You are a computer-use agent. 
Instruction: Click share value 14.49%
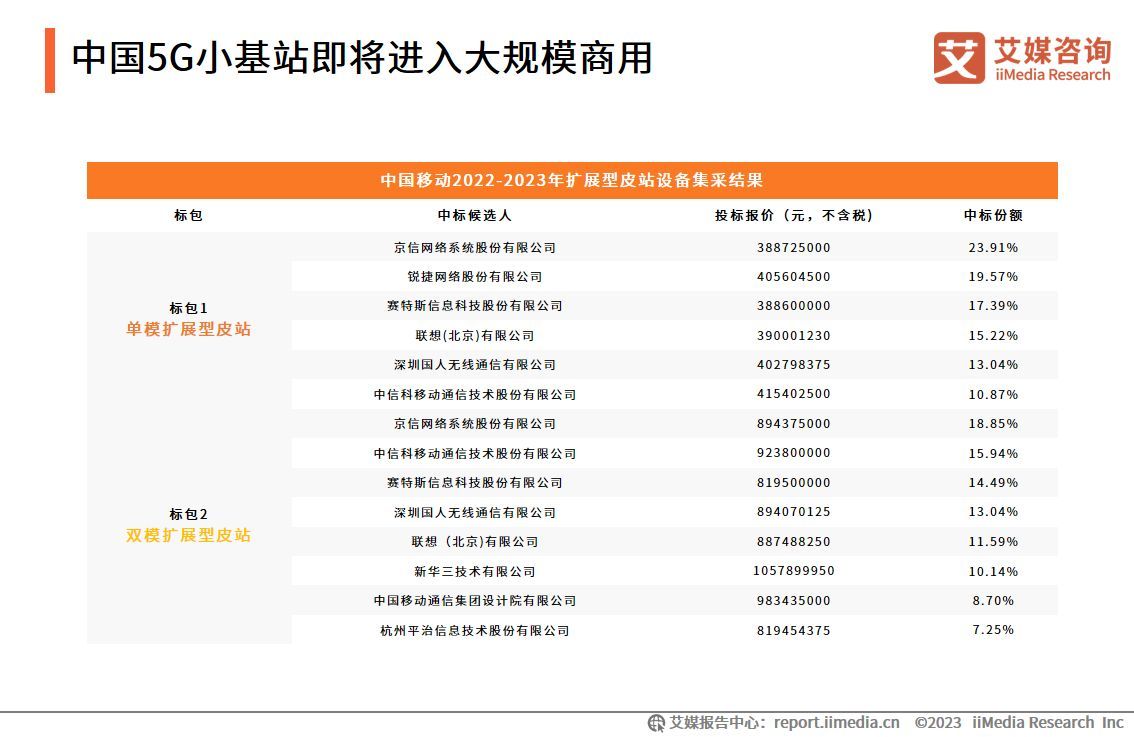coord(994,482)
